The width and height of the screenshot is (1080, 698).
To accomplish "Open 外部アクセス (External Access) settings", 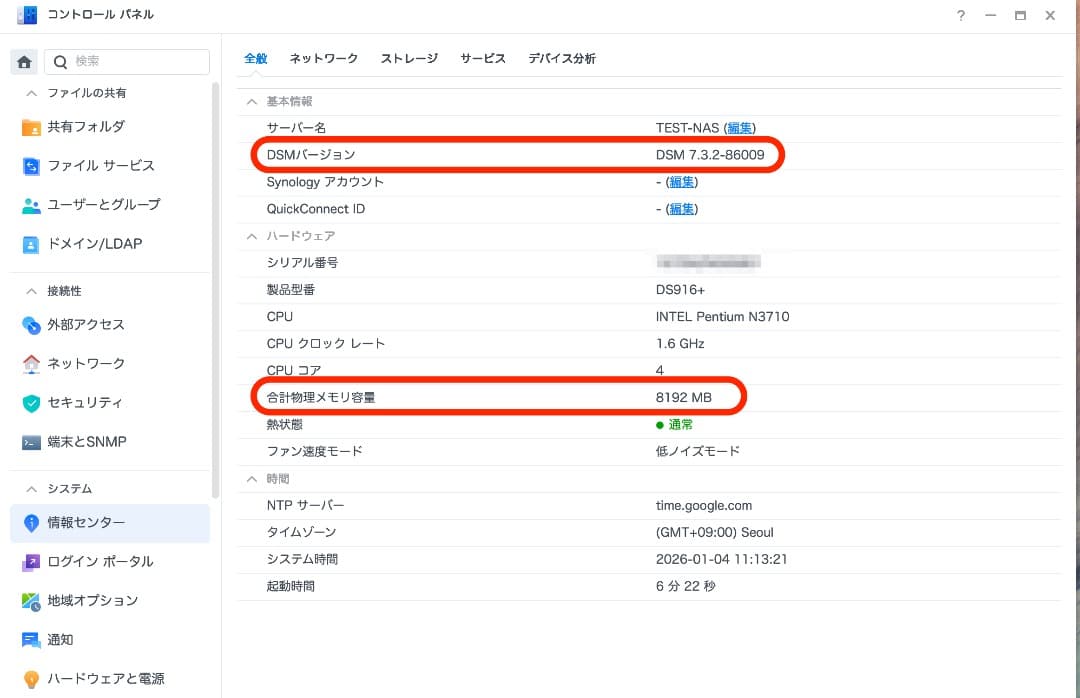I will 85,325.
